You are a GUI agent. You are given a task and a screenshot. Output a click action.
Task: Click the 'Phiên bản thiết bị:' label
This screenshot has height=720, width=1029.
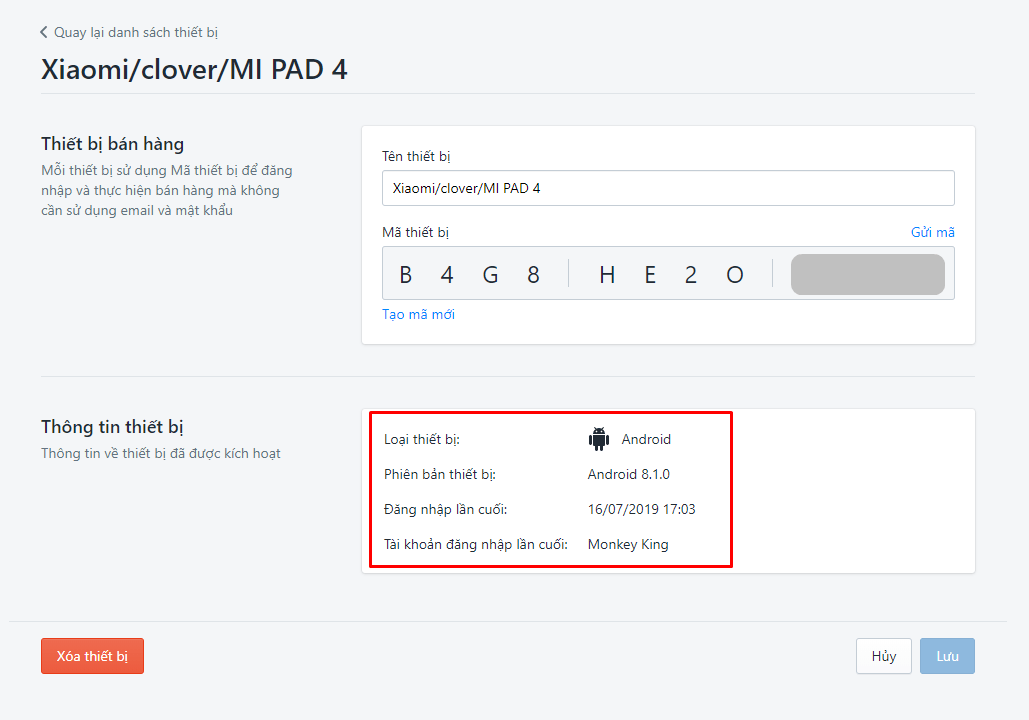440,474
